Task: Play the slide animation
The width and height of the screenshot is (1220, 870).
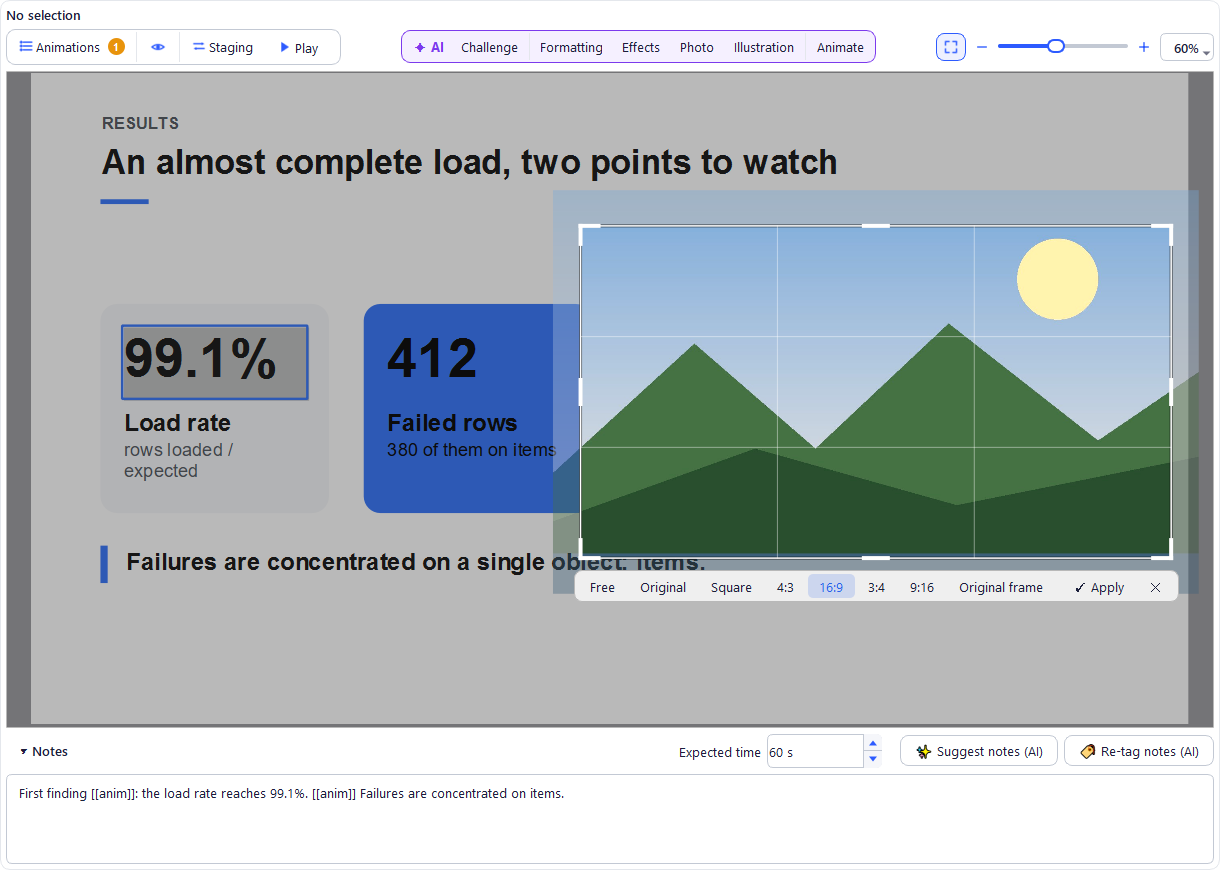Action: point(299,47)
